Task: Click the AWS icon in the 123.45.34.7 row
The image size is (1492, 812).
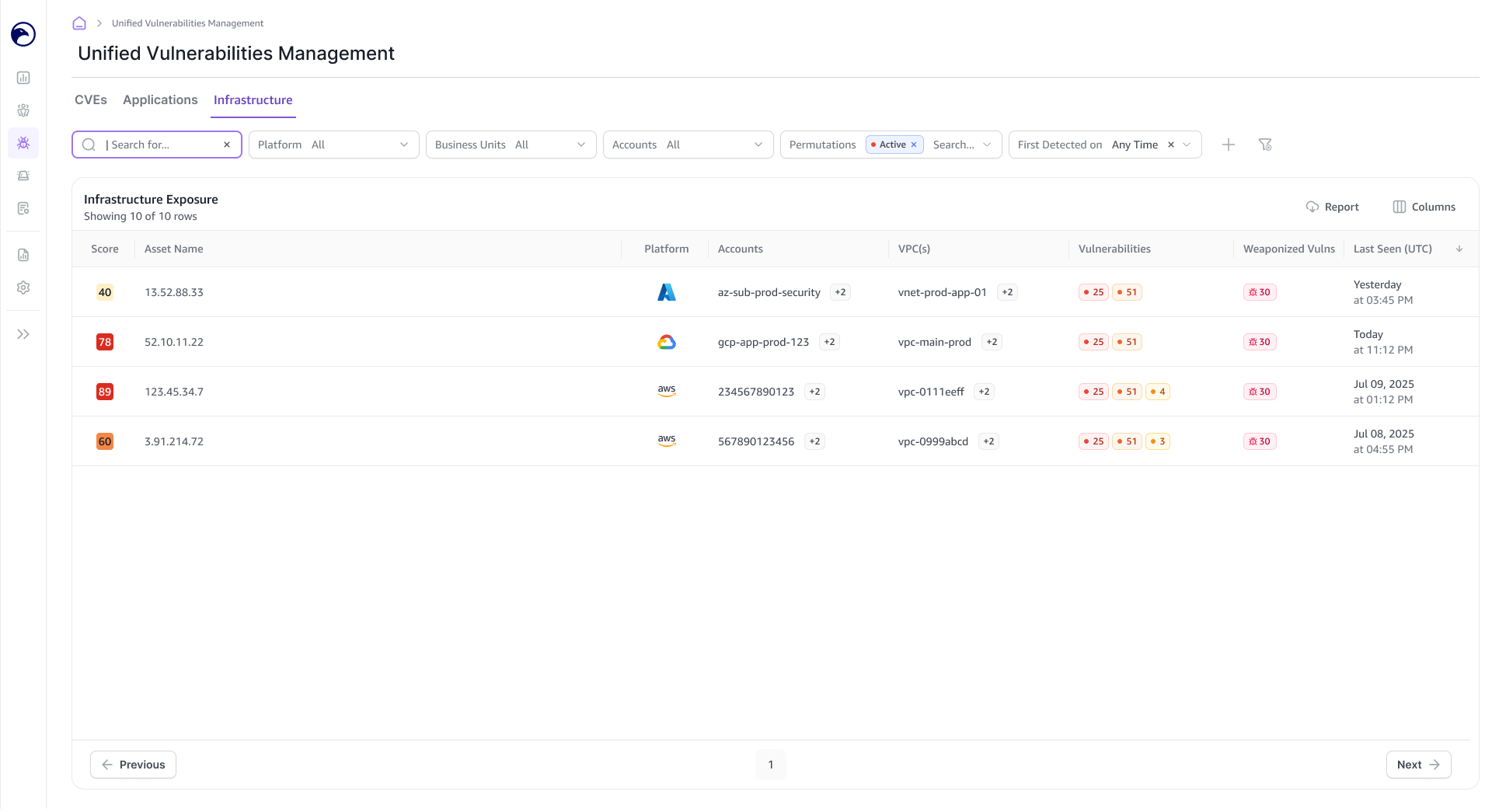Action: pos(667,391)
